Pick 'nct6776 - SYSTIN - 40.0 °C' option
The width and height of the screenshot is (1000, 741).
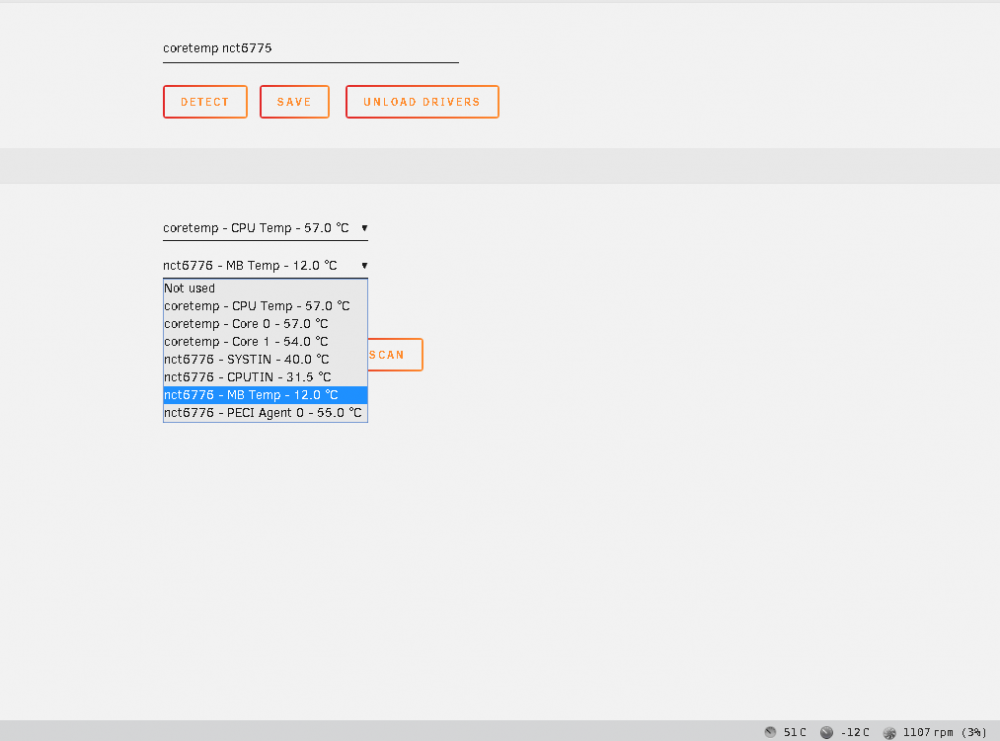pos(265,360)
